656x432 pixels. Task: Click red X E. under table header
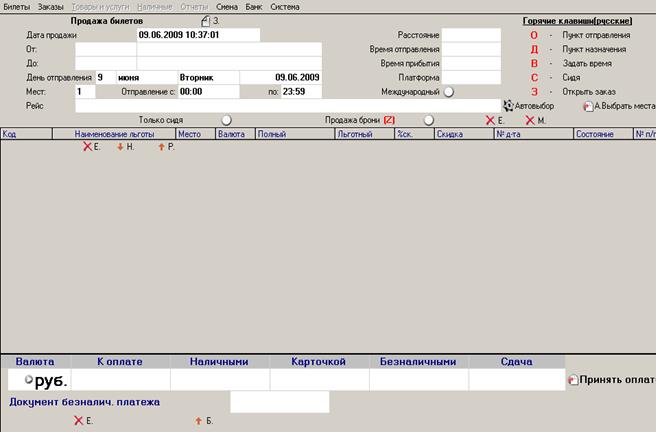(x=87, y=147)
